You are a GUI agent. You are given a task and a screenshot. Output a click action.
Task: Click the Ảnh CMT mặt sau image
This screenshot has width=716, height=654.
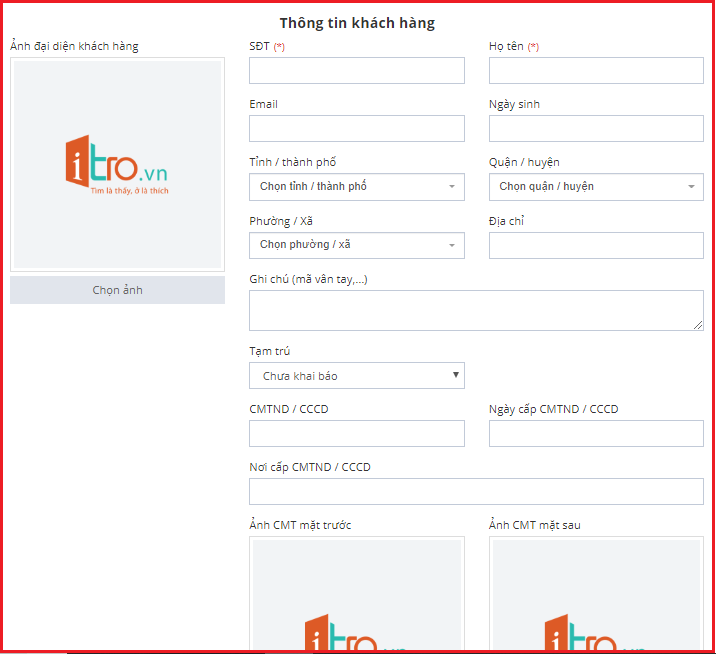click(596, 595)
